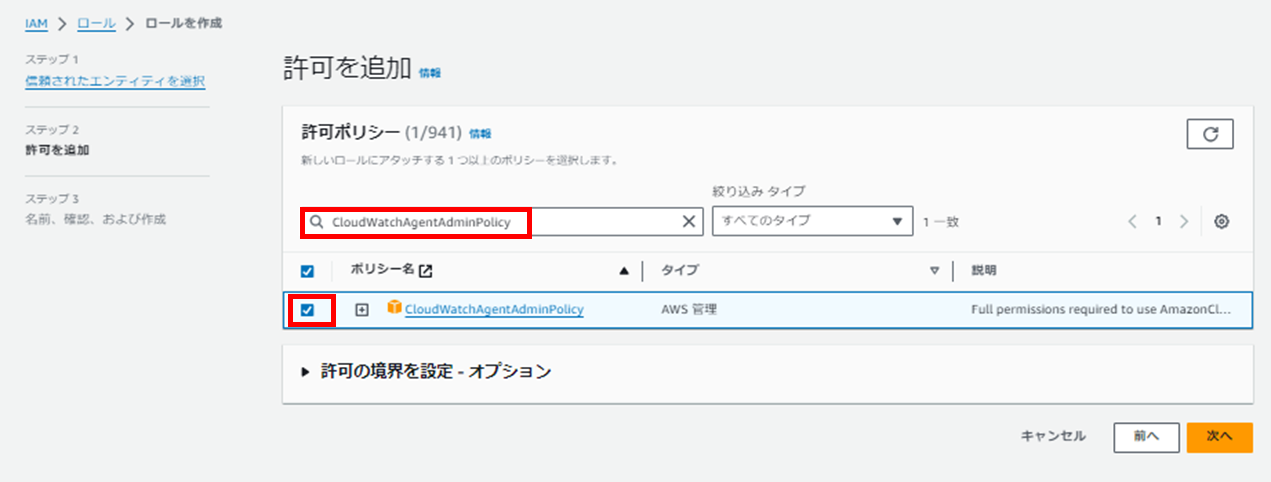Click the magnifier search icon
Image resolution: width=1271 pixels, height=482 pixels.
tap(315, 223)
